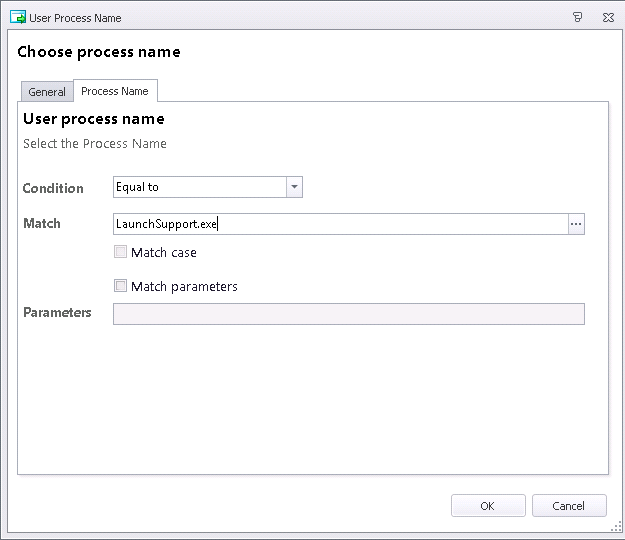Image resolution: width=625 pixels, height=540 pixels.
Task: Click the User Process Name window icon
Action: point(18,18)
